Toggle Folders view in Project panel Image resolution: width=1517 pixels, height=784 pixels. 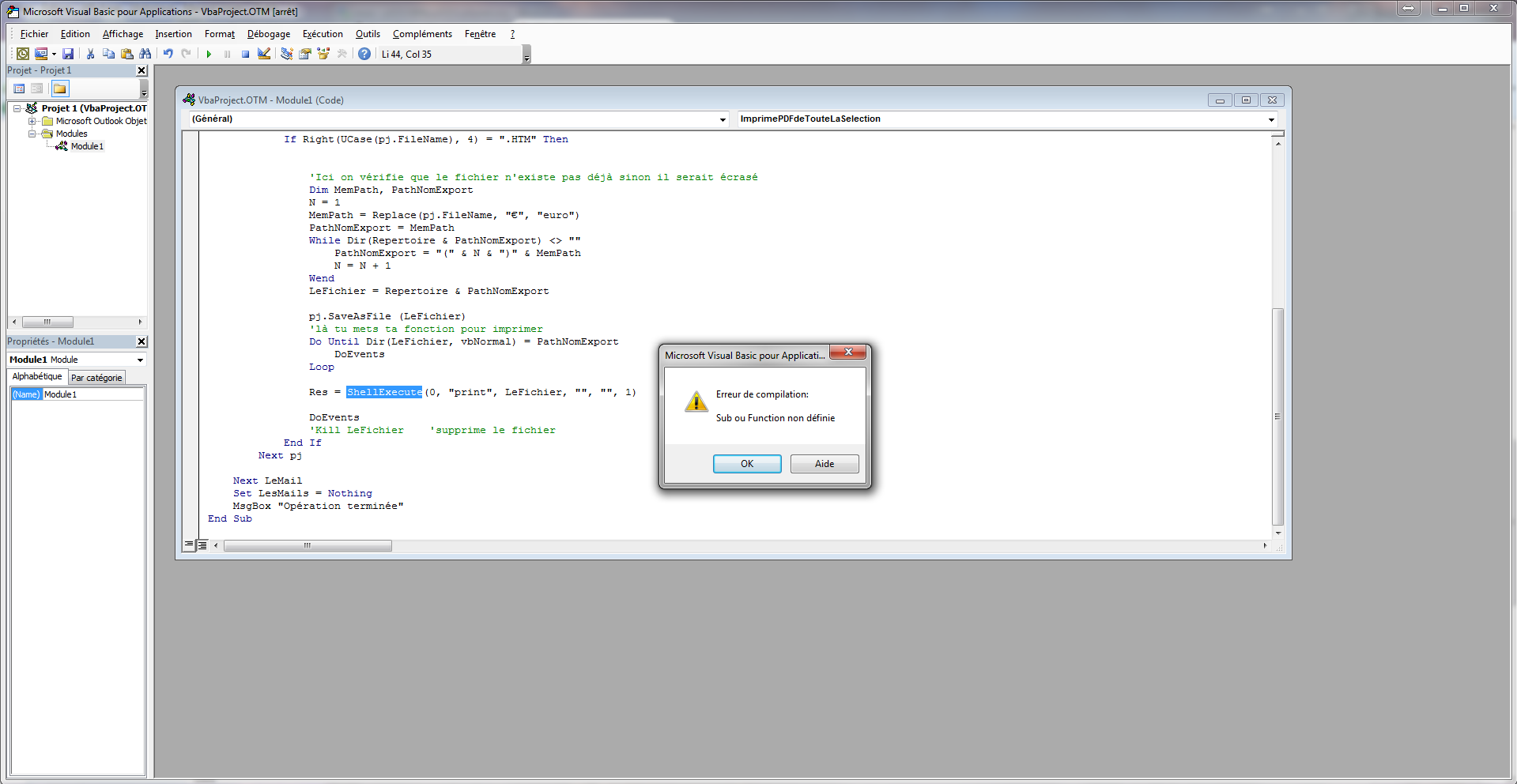(60, 89)
